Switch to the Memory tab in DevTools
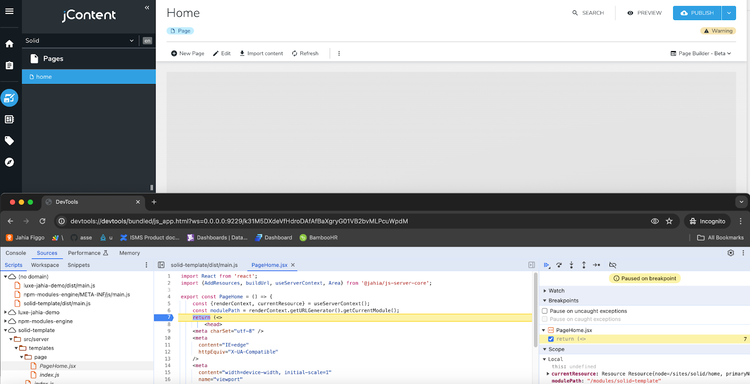The width and height of the screenshot is (750, 384). point(130,253)
